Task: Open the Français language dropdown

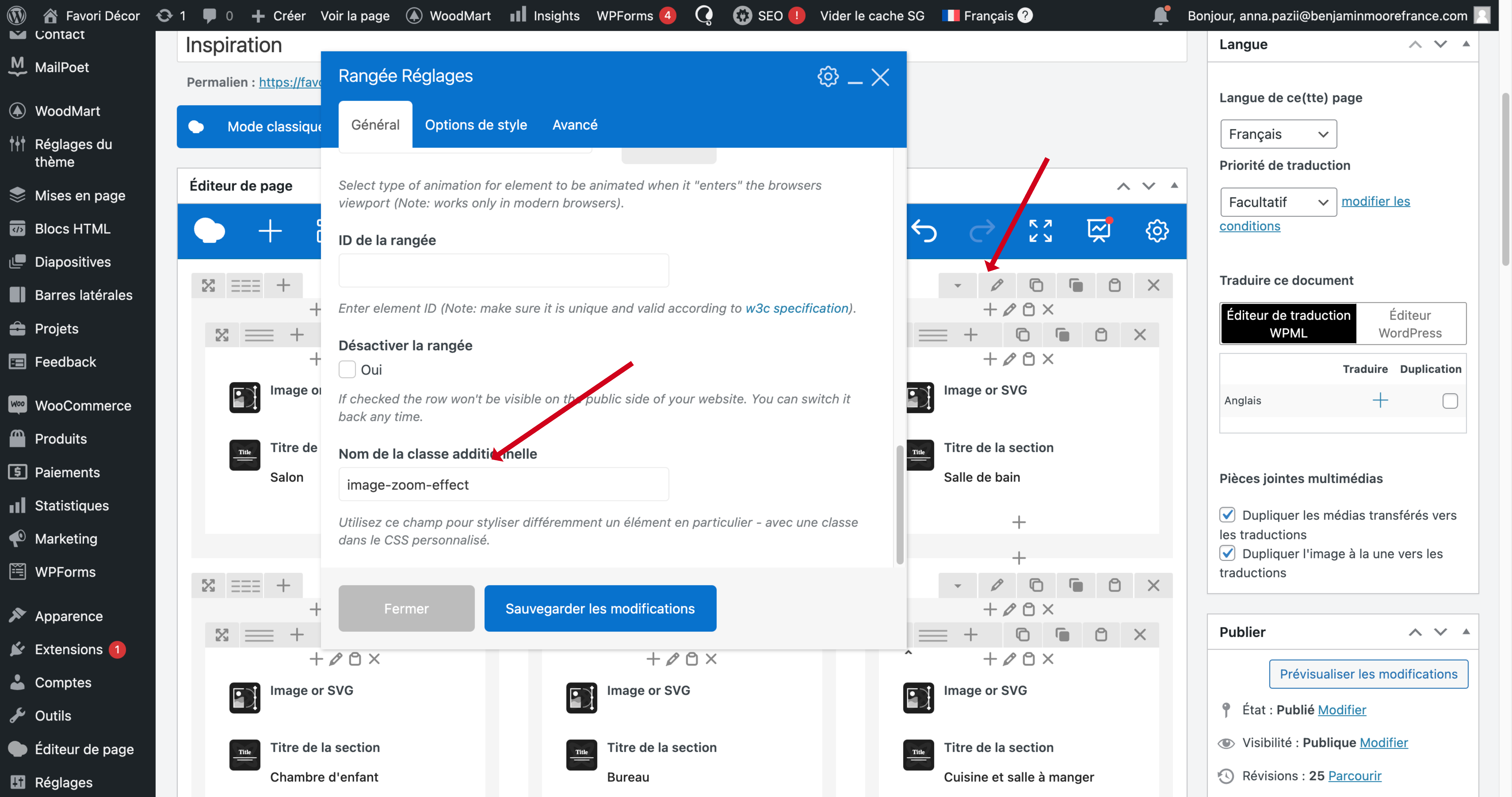Action: [1278, 135]
